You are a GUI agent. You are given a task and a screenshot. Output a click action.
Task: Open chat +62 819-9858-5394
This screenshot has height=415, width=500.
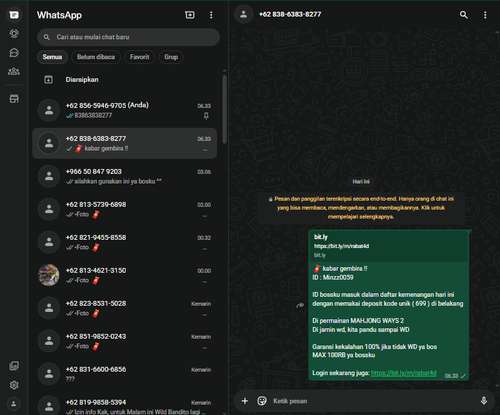coord(125,404)
